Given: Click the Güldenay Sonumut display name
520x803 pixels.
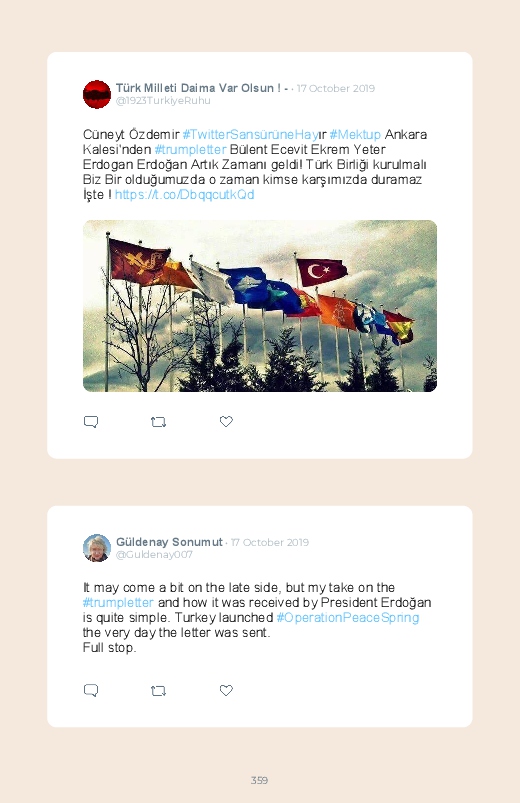Looking at the screenshot, I should coord(169,542).
